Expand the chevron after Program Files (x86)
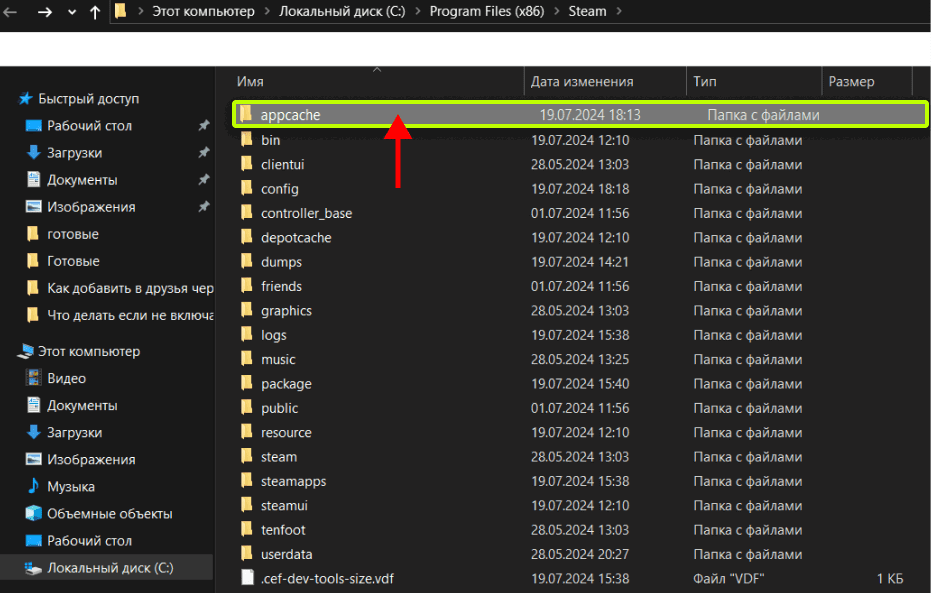This screenshot has height=593, width=931. (x=556, y=11)
